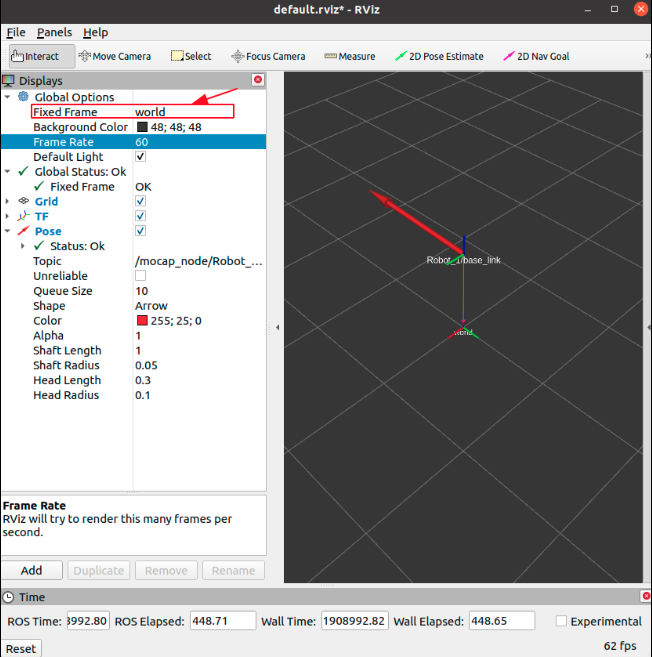Screen dimensions: 652x657
Task: Activate the Move Camera tool
Action: (x=114, y=56)
